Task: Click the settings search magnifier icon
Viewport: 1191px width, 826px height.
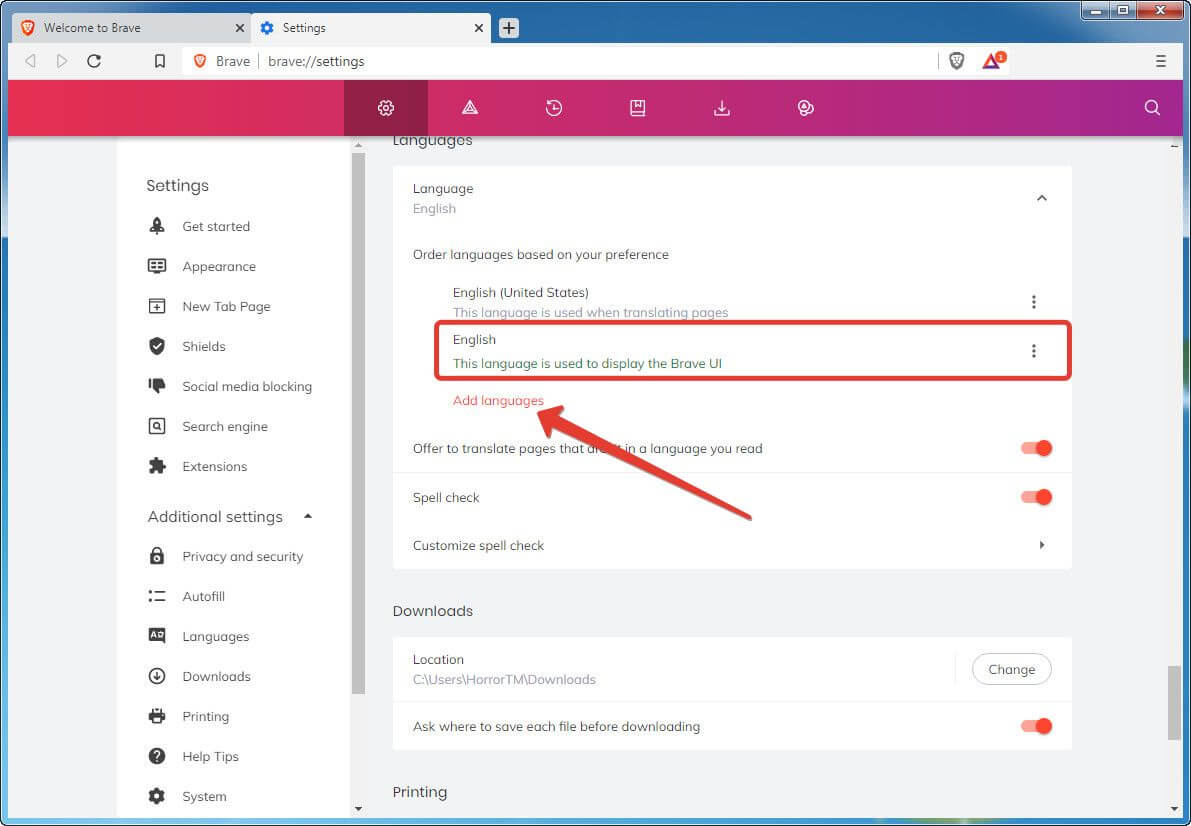Action: [1152, 108]
